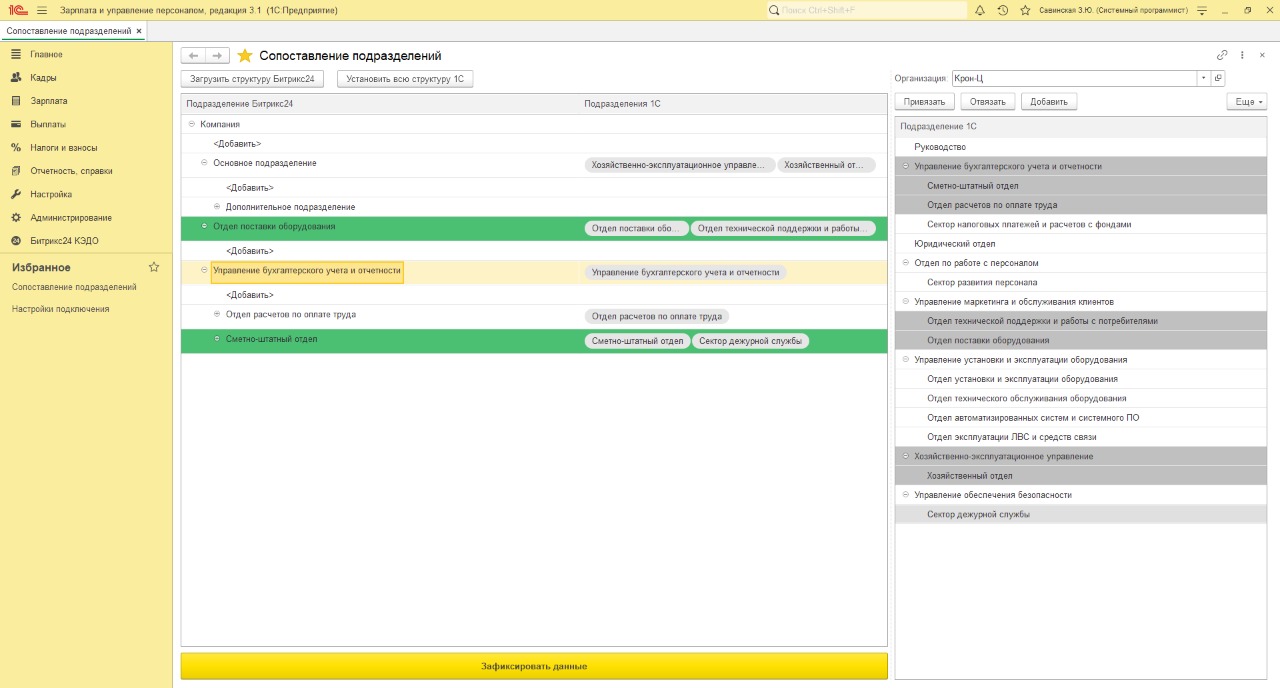Click the Отвязать button

point(988,101)
